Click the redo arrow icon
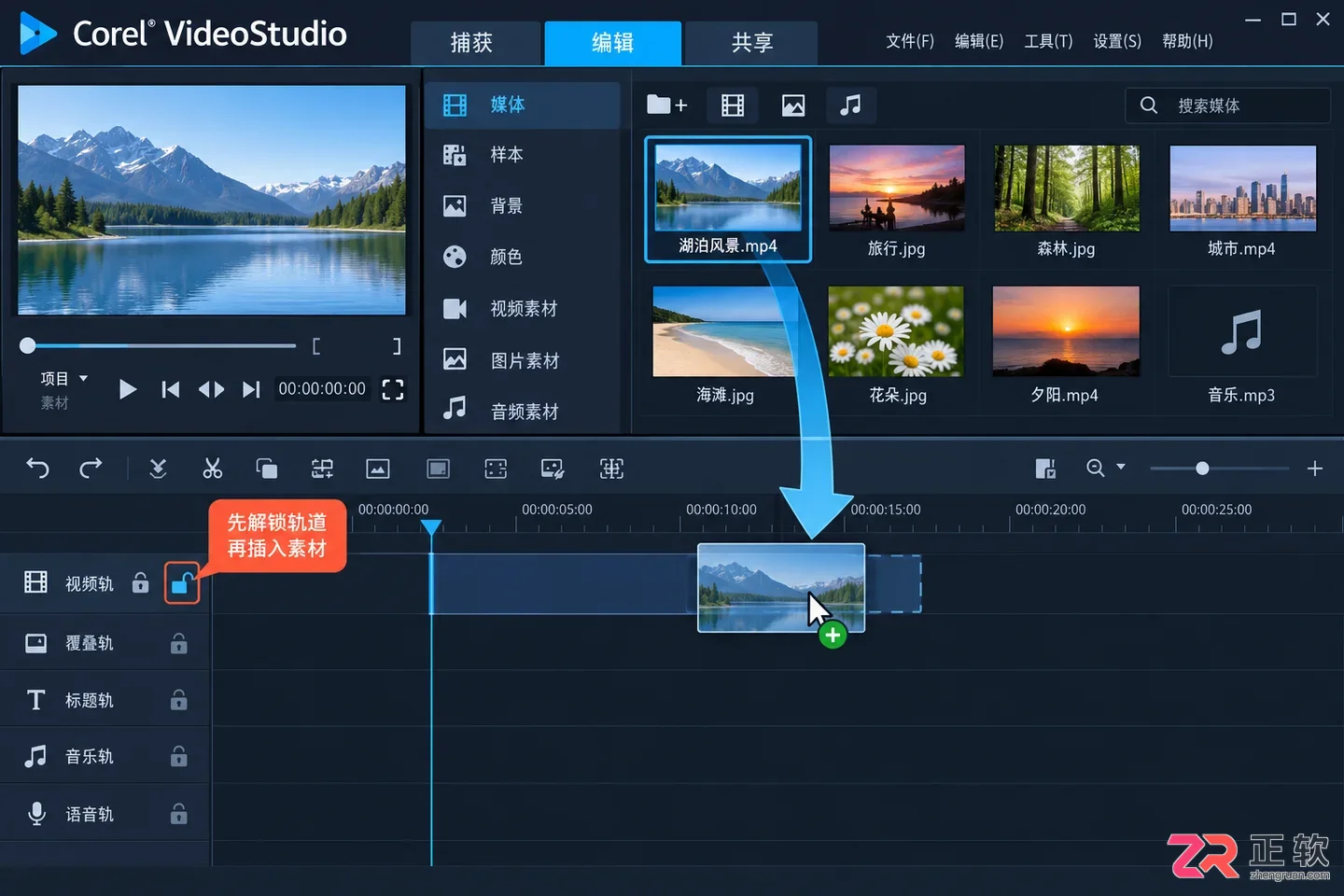The image size is (1344, 896). [91, 468]
